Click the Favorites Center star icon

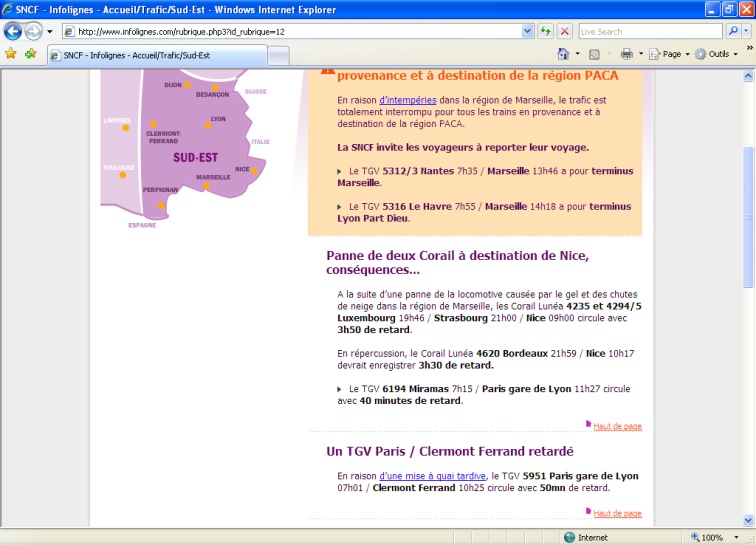[11, 54]
